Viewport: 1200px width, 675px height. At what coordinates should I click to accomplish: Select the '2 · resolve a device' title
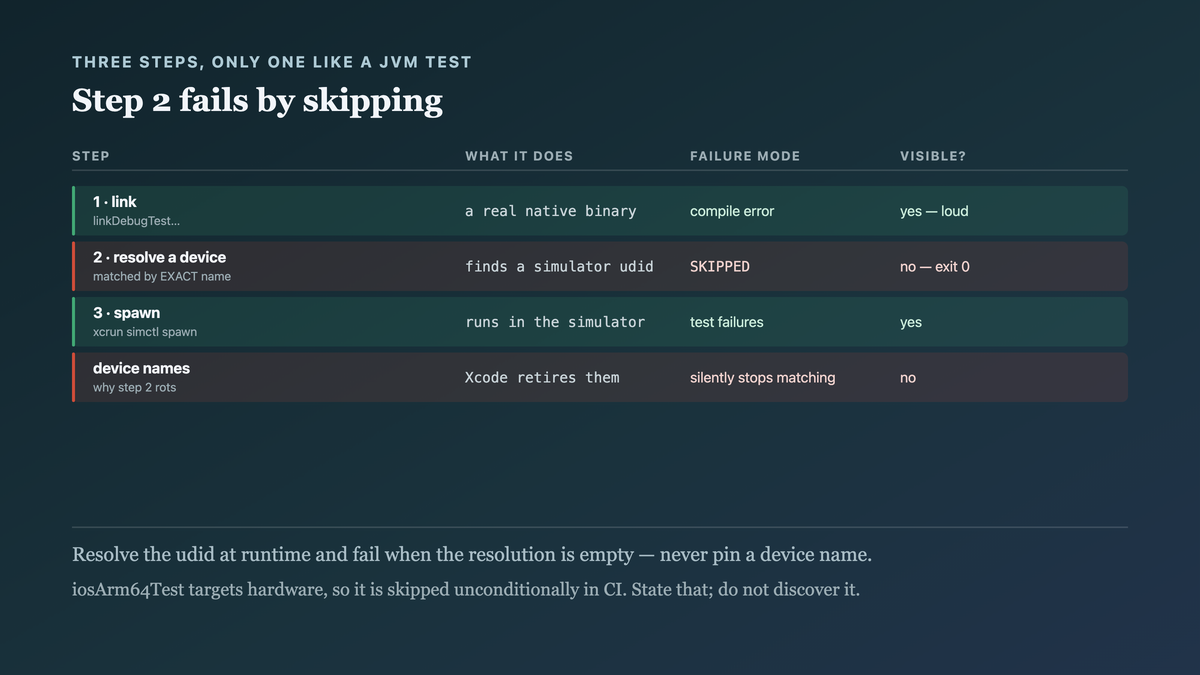[x=160, y=258]
